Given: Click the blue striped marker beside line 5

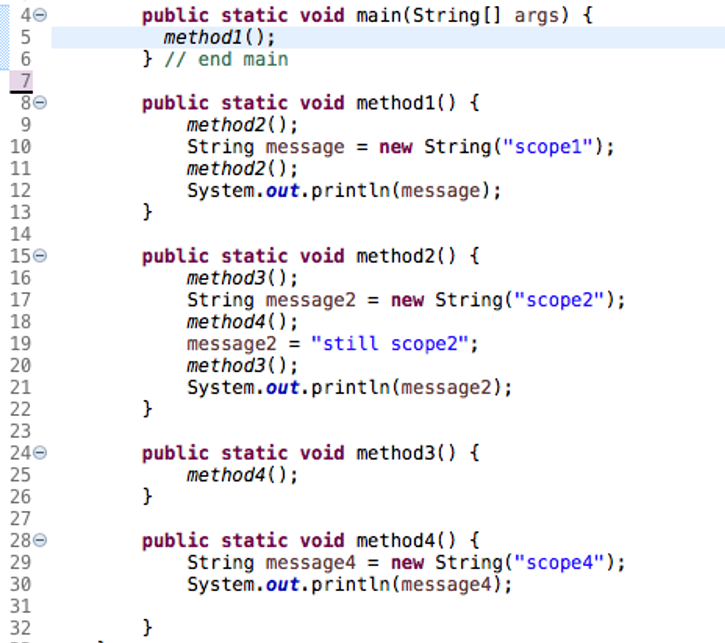Looking at the screenshot, I should [4, 38].
